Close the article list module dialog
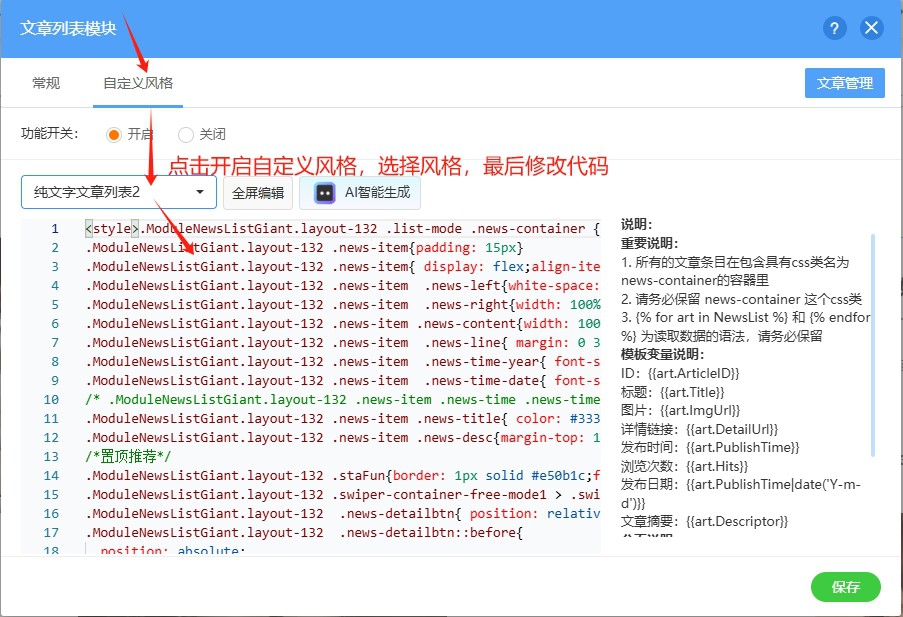This screenshot has width=903, height=617. pyautogui.click(x=871, y=28)
